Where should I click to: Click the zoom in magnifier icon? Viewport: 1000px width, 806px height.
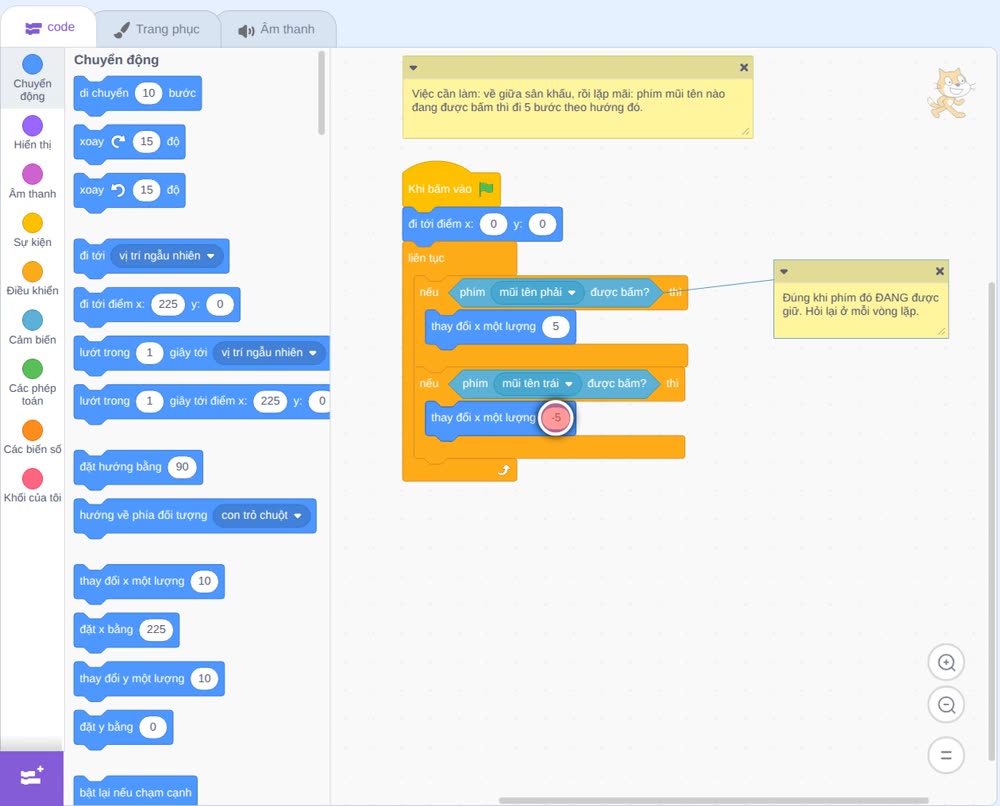(x=946, y=663)
